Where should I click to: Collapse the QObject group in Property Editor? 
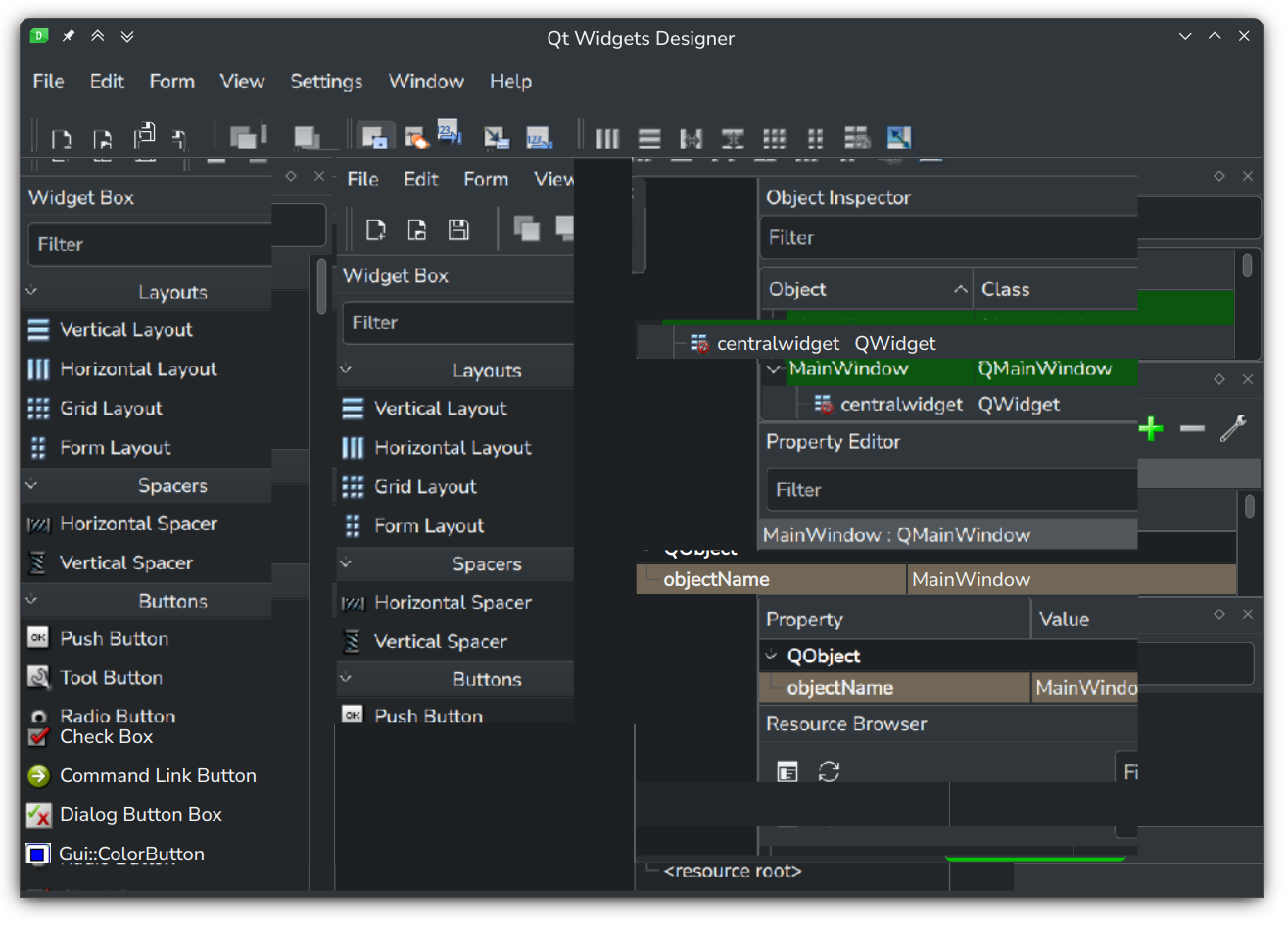(x=772, y=656)
